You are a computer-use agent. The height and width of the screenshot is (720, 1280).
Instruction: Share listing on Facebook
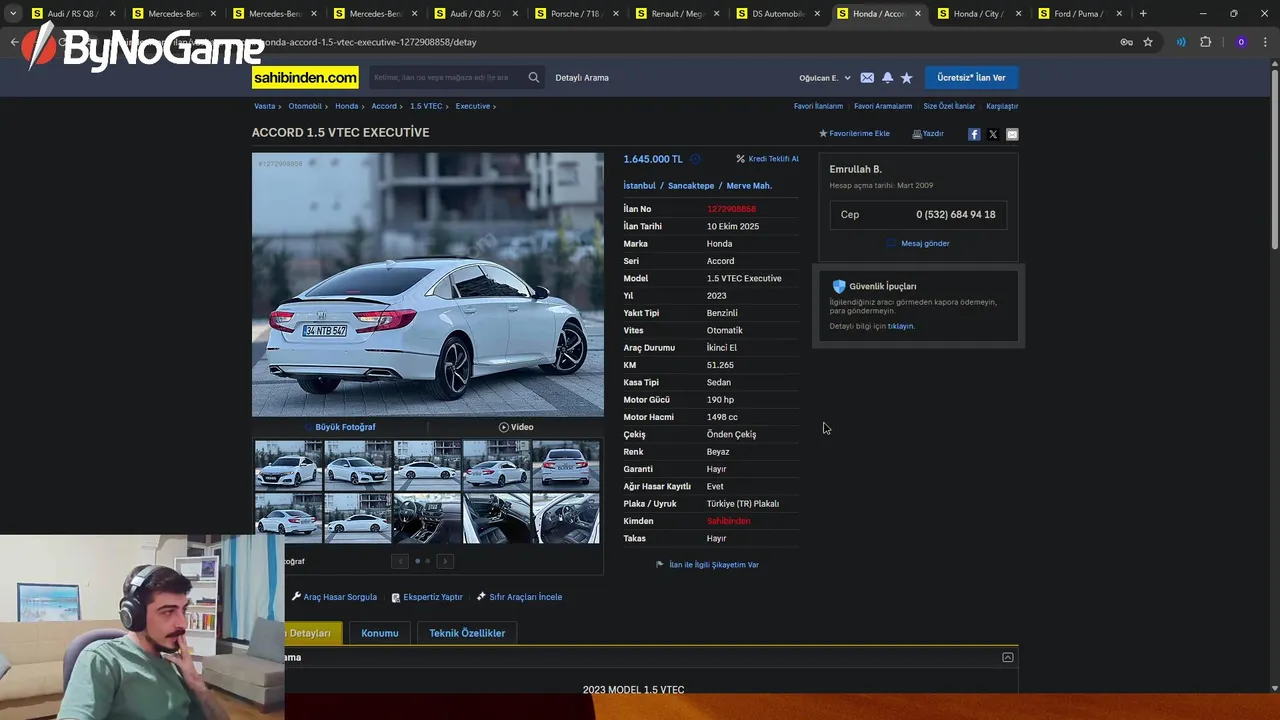coord(974,134)
